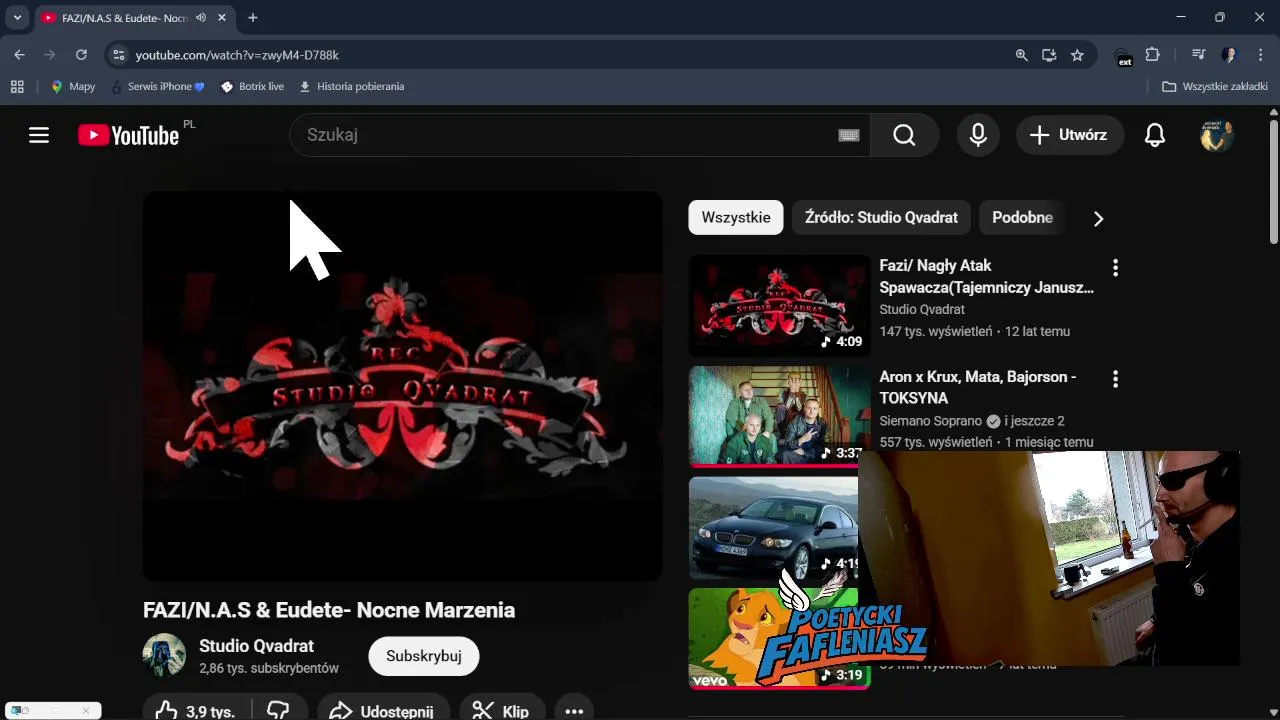Like the video (3,9 tys.)
The width and height of the screenshot is (1280, 720).
pyautogui.click(x=197, y=711)
